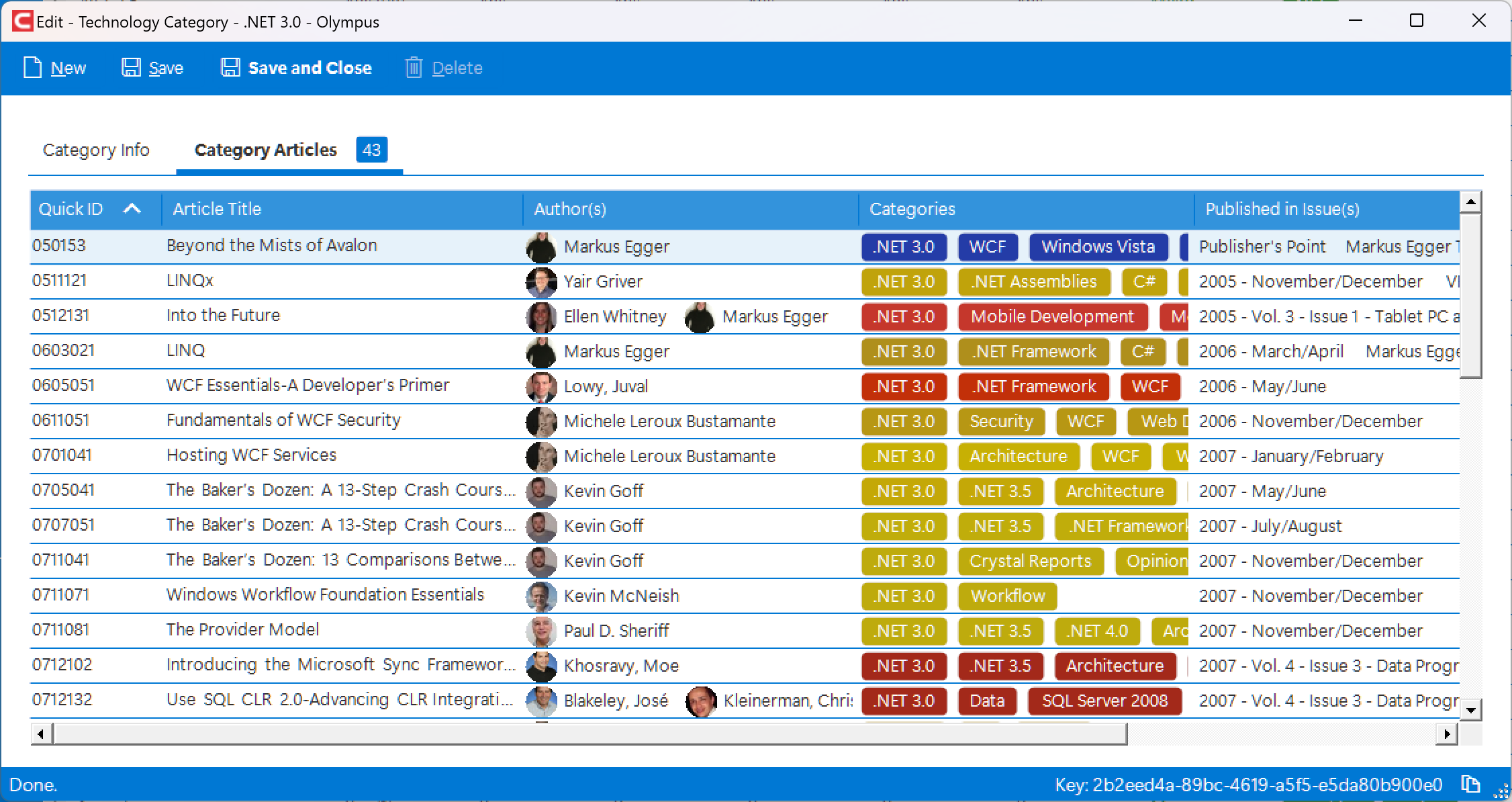This screenshot has height=802, width=1512.
Task: Click the blue Windows Vista category tag
Action: [x=1098, y=247]
